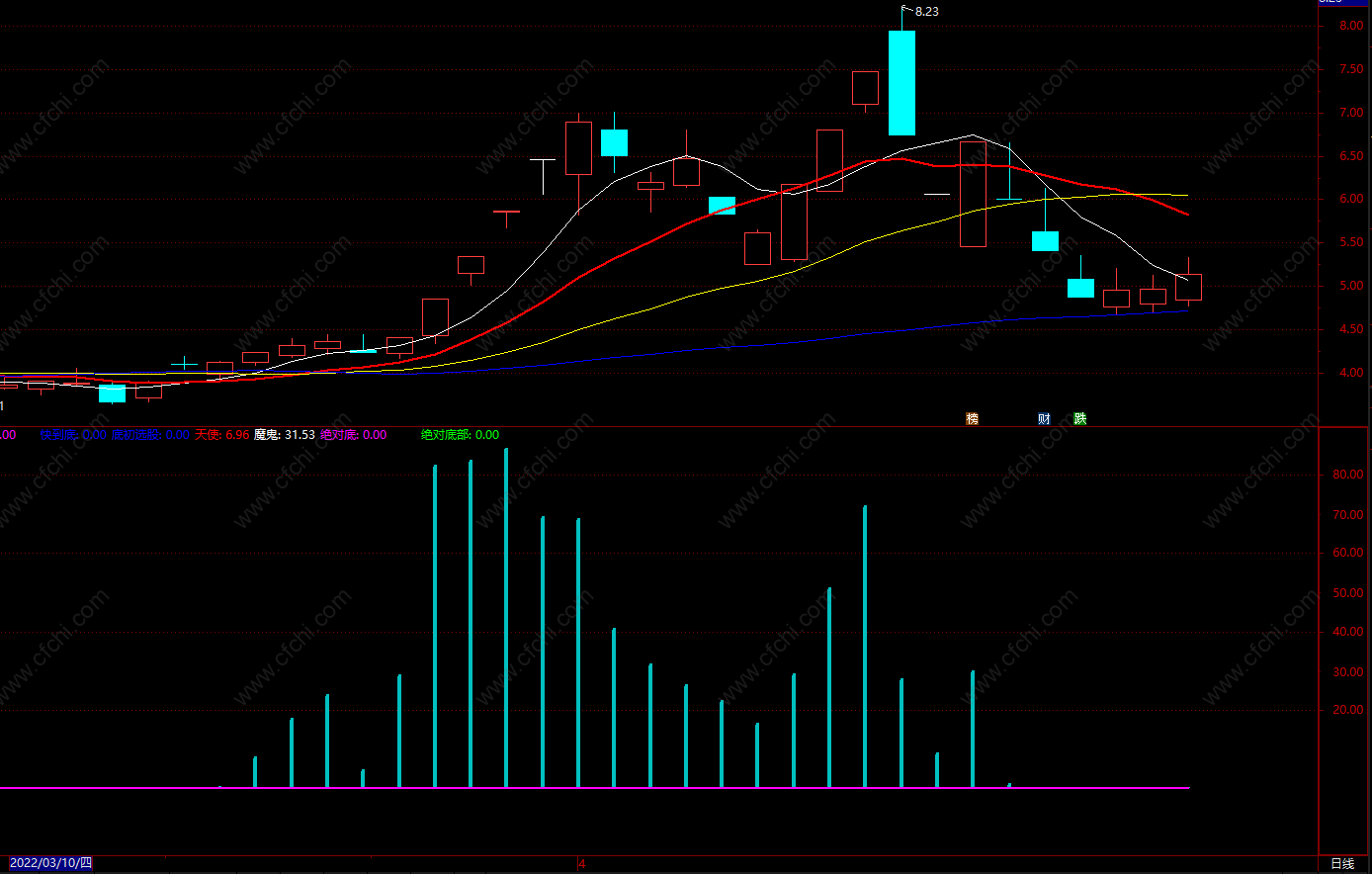Click the orange 榜 marker icon

coord(972,419)
